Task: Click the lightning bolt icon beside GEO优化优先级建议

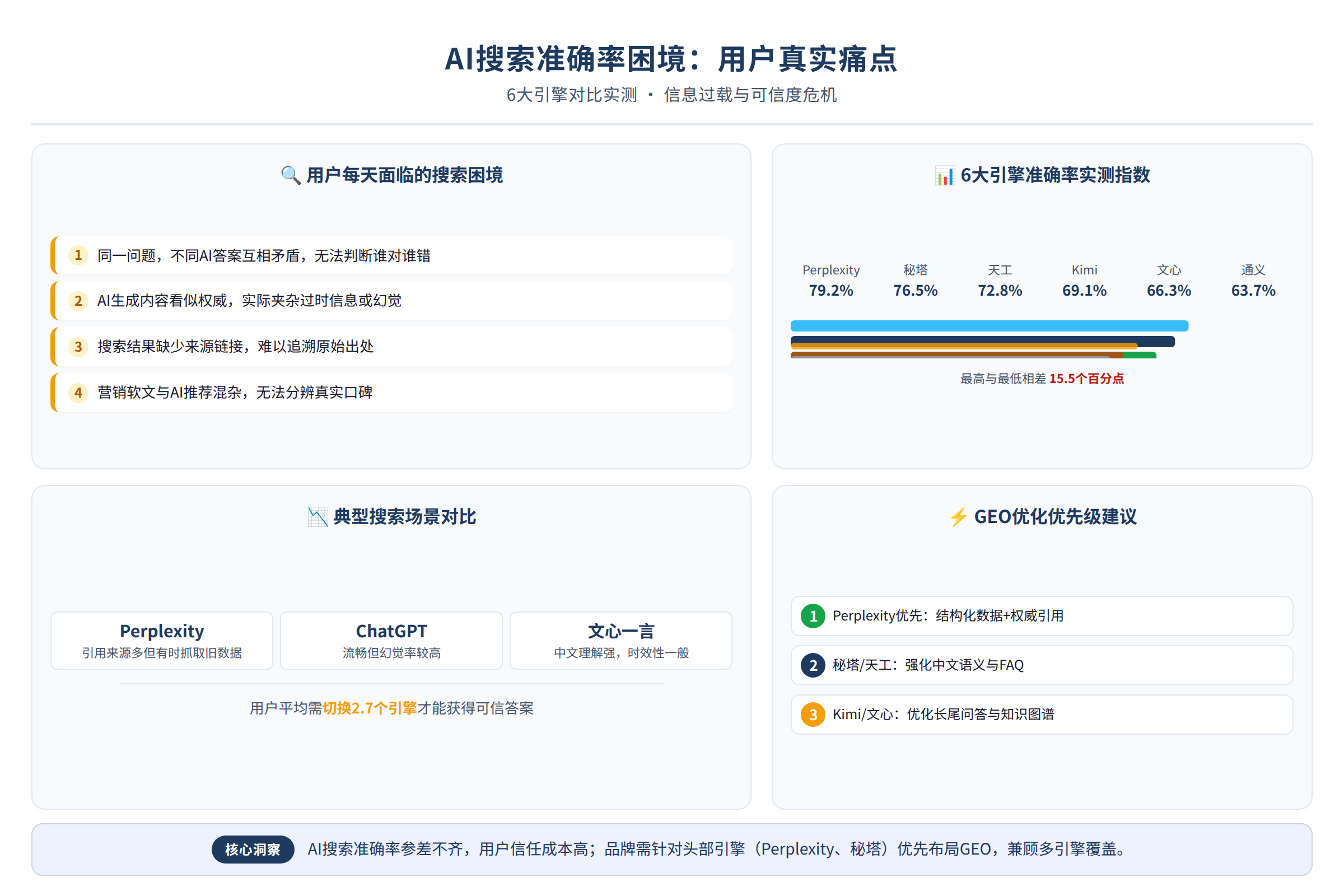Action: 958,517
